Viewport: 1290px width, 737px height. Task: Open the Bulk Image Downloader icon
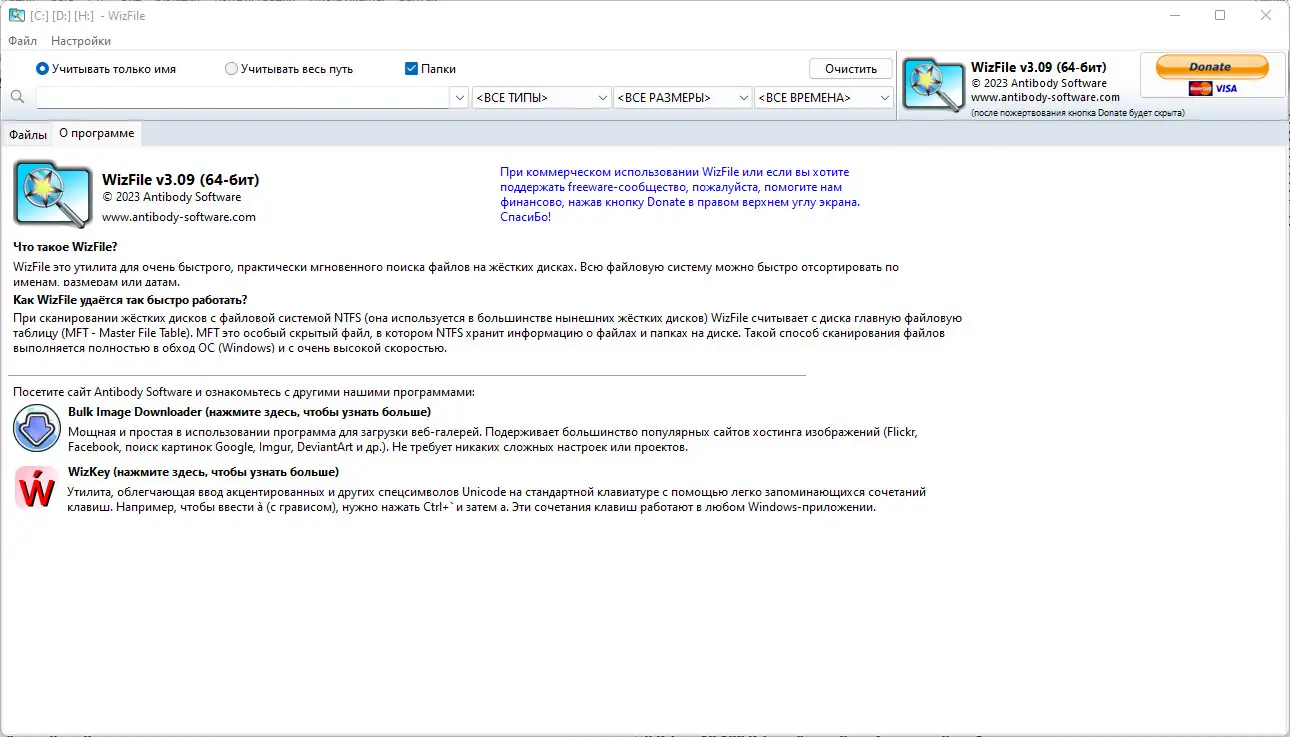coord(37,429)
